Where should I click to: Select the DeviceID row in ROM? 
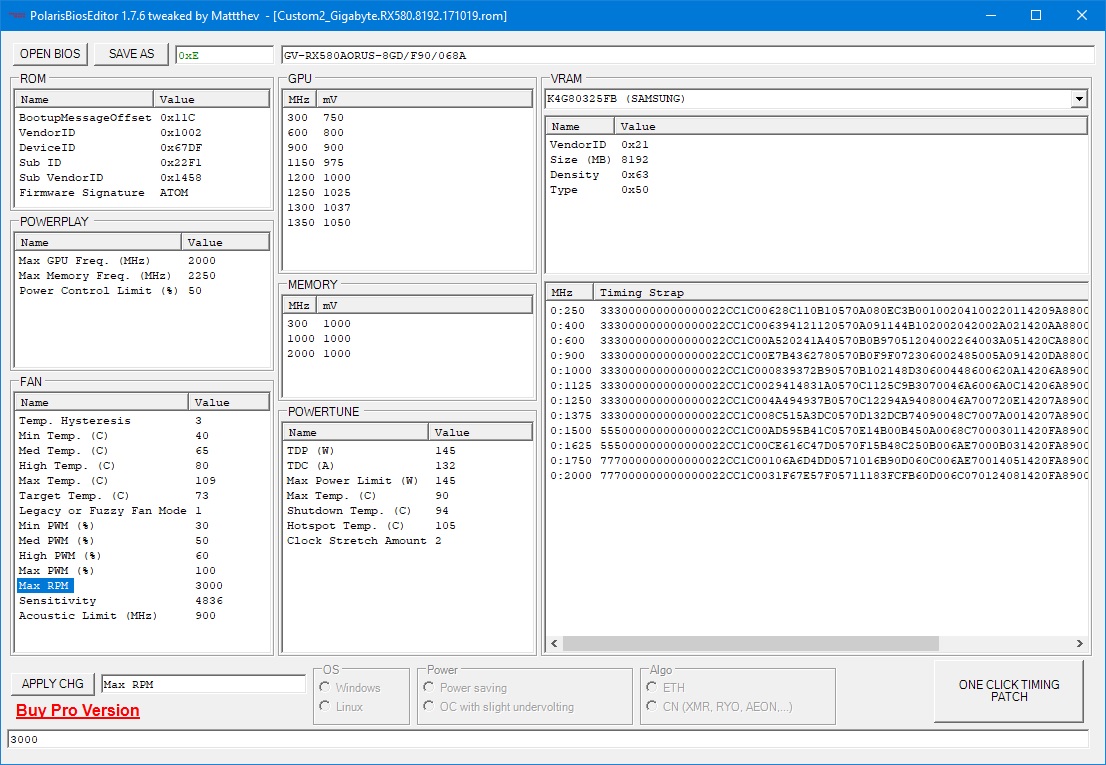141,147
